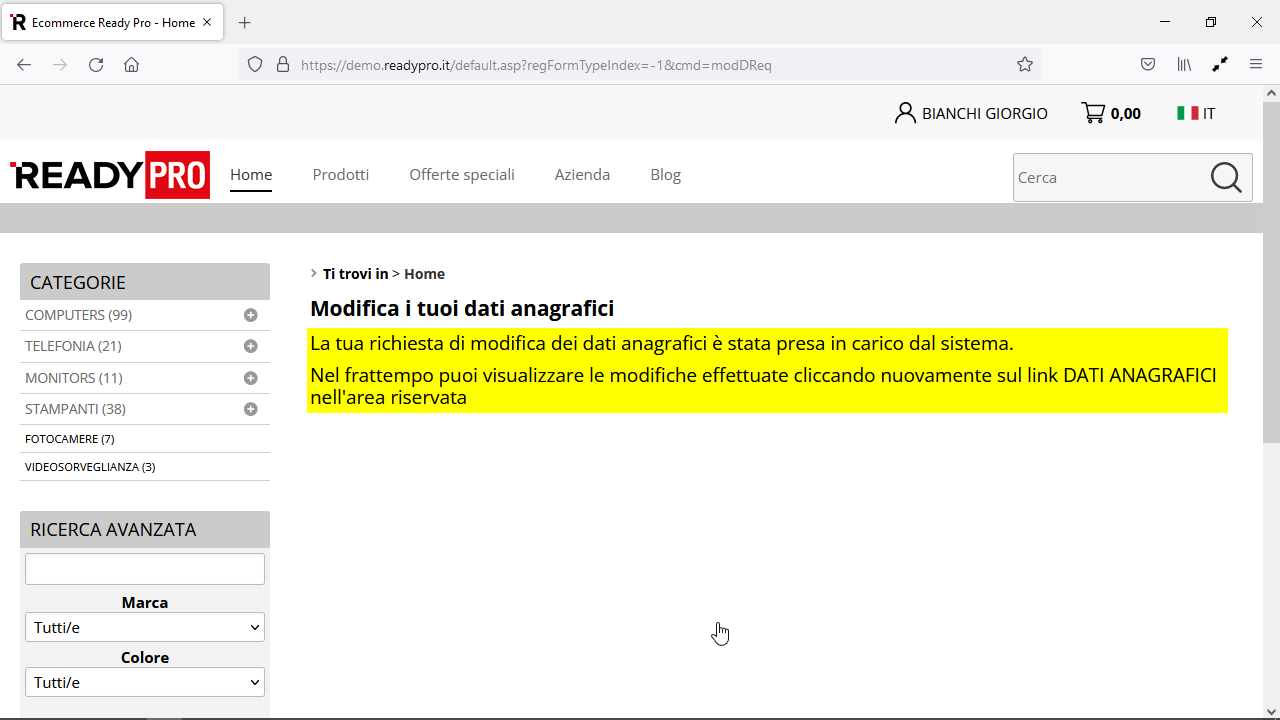Click the Italian flag language icon

(1189, 112)
